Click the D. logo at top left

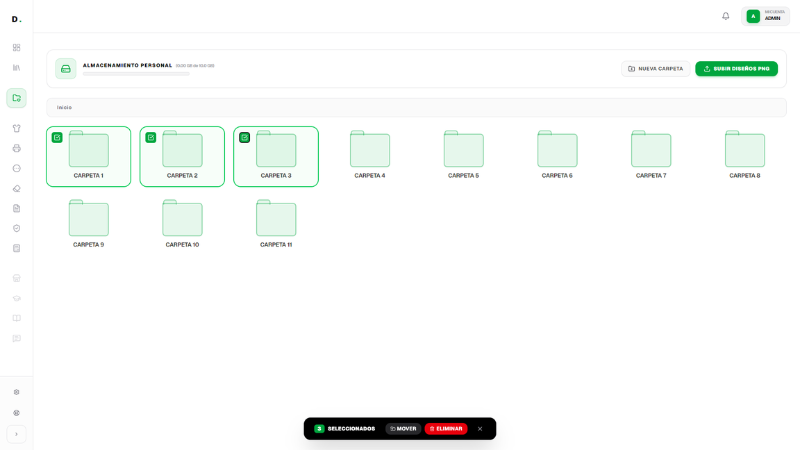pyautogui.click(x=16, y=19)
